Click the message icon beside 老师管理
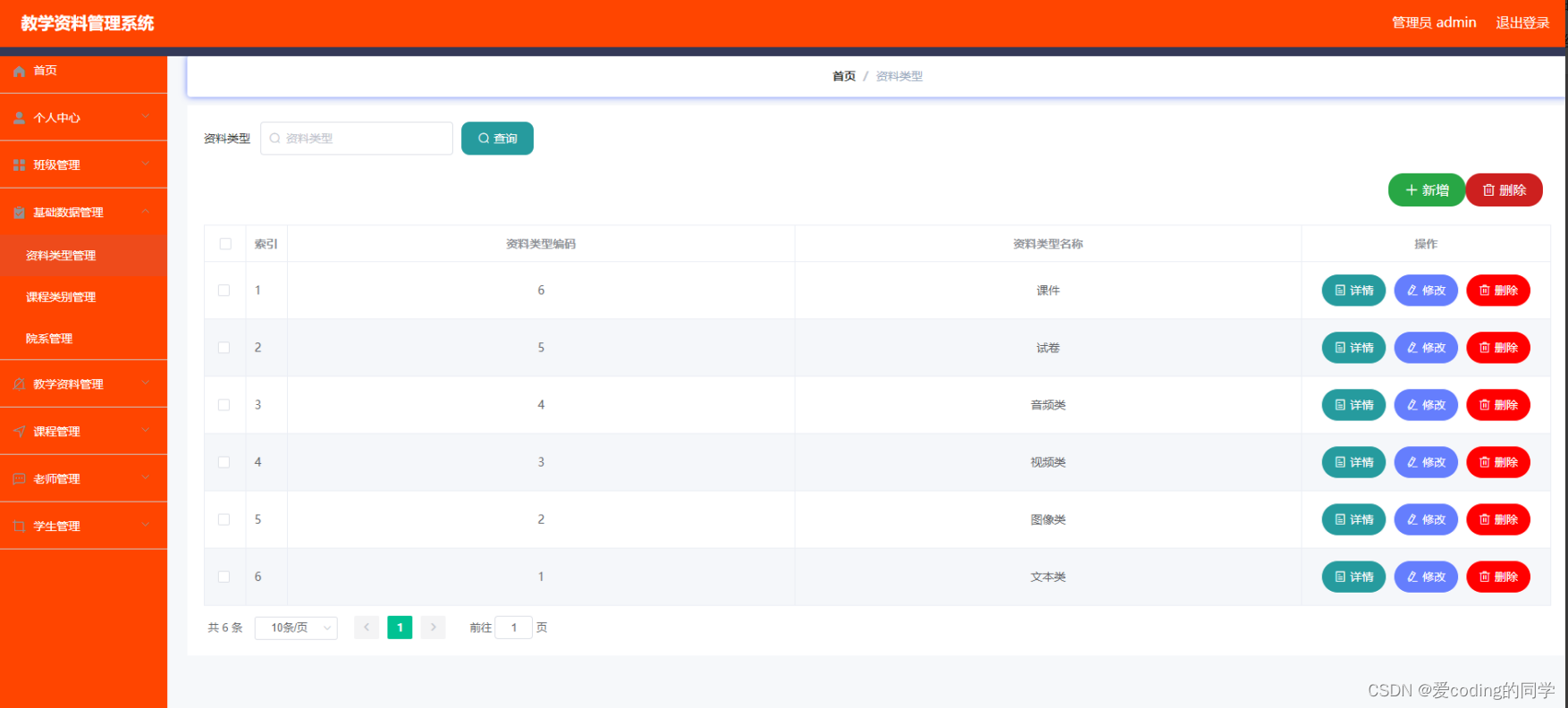The image size is (1568, 708). (x=19, y=479)
